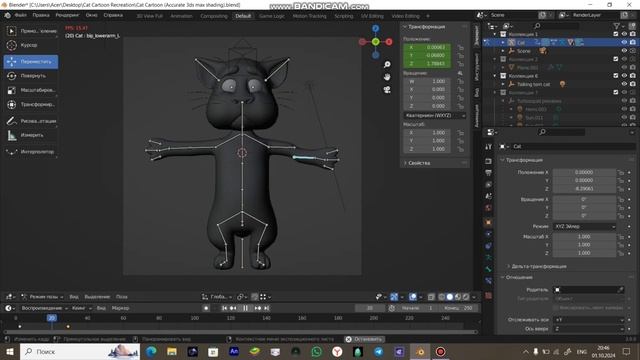The width and height of the screenshot is (640, 360).
Task: Open the Render properties tab
Action: [489, 161]
